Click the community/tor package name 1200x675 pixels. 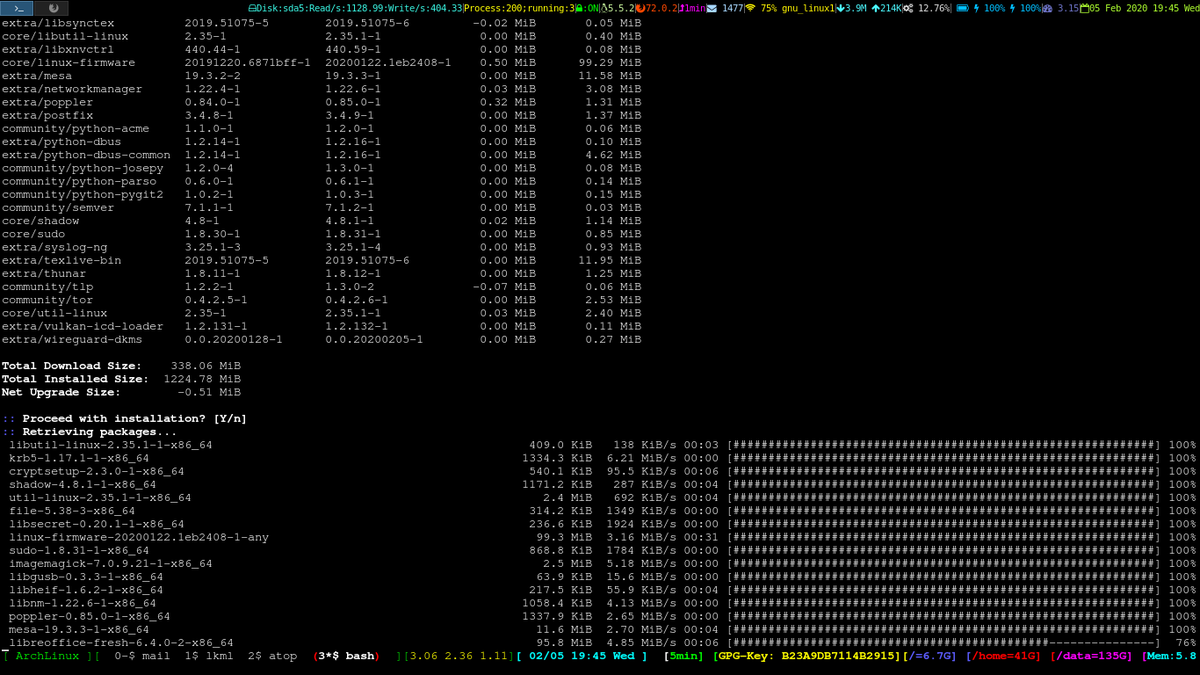point(47,300)
